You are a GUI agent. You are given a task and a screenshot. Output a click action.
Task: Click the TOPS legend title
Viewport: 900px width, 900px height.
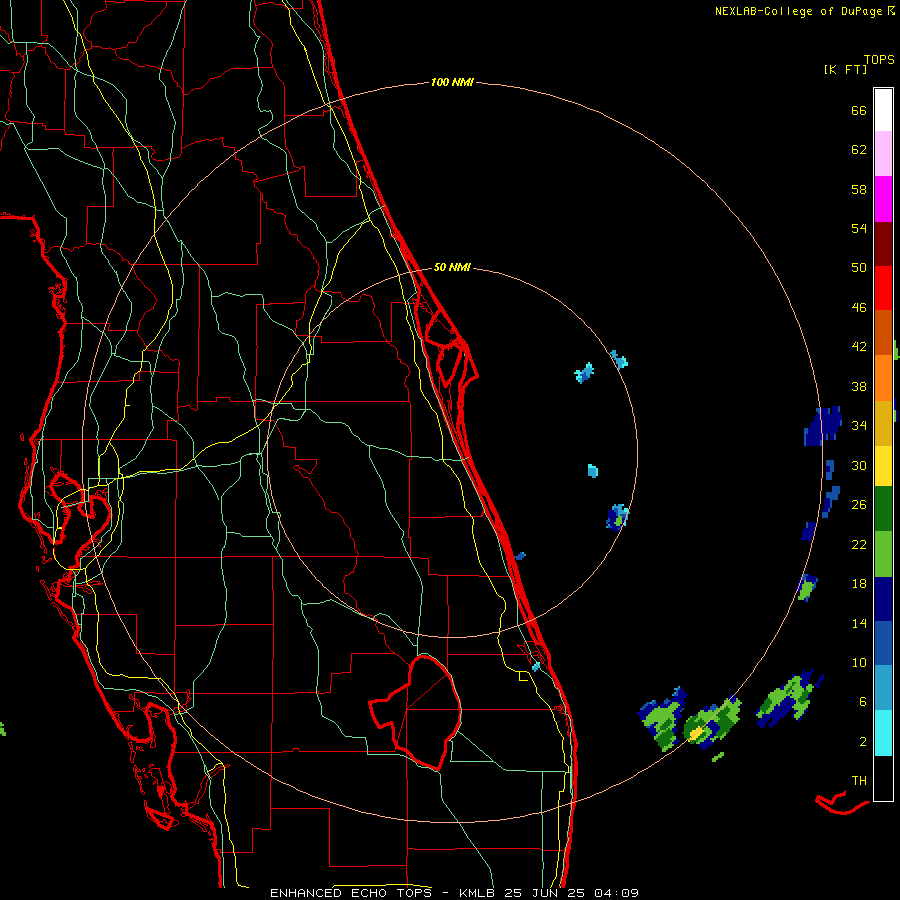click(x=879, y=60)
